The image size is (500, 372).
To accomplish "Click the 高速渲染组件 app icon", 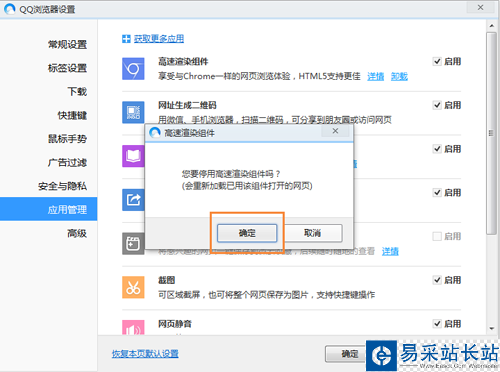I will [133, 69].
